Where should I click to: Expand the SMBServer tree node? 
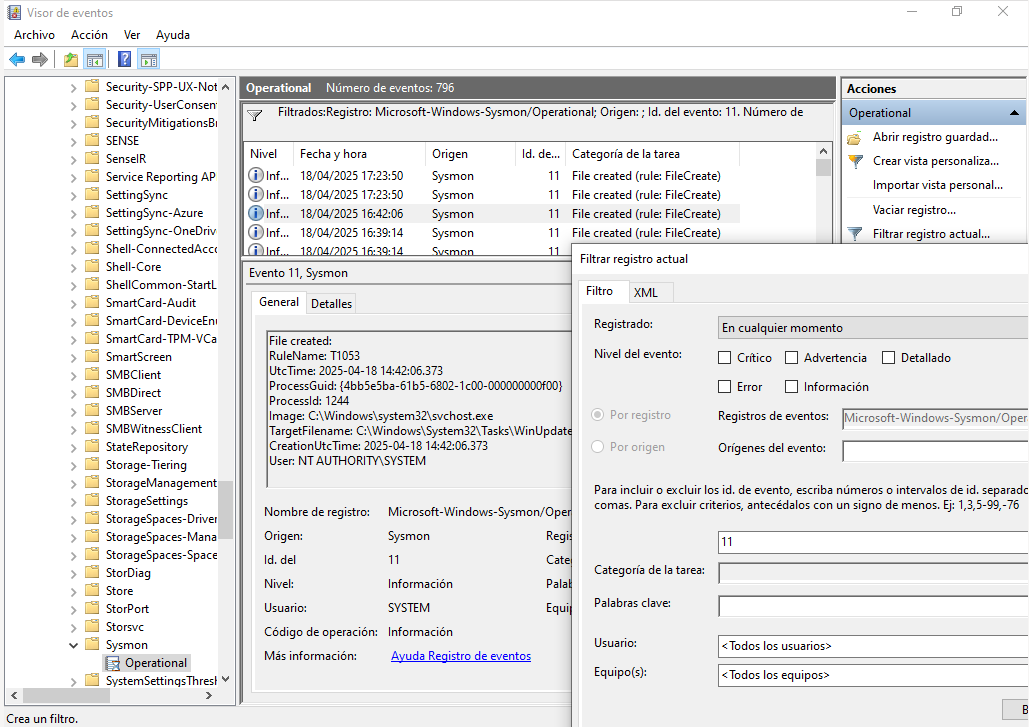tap(74, 411)
